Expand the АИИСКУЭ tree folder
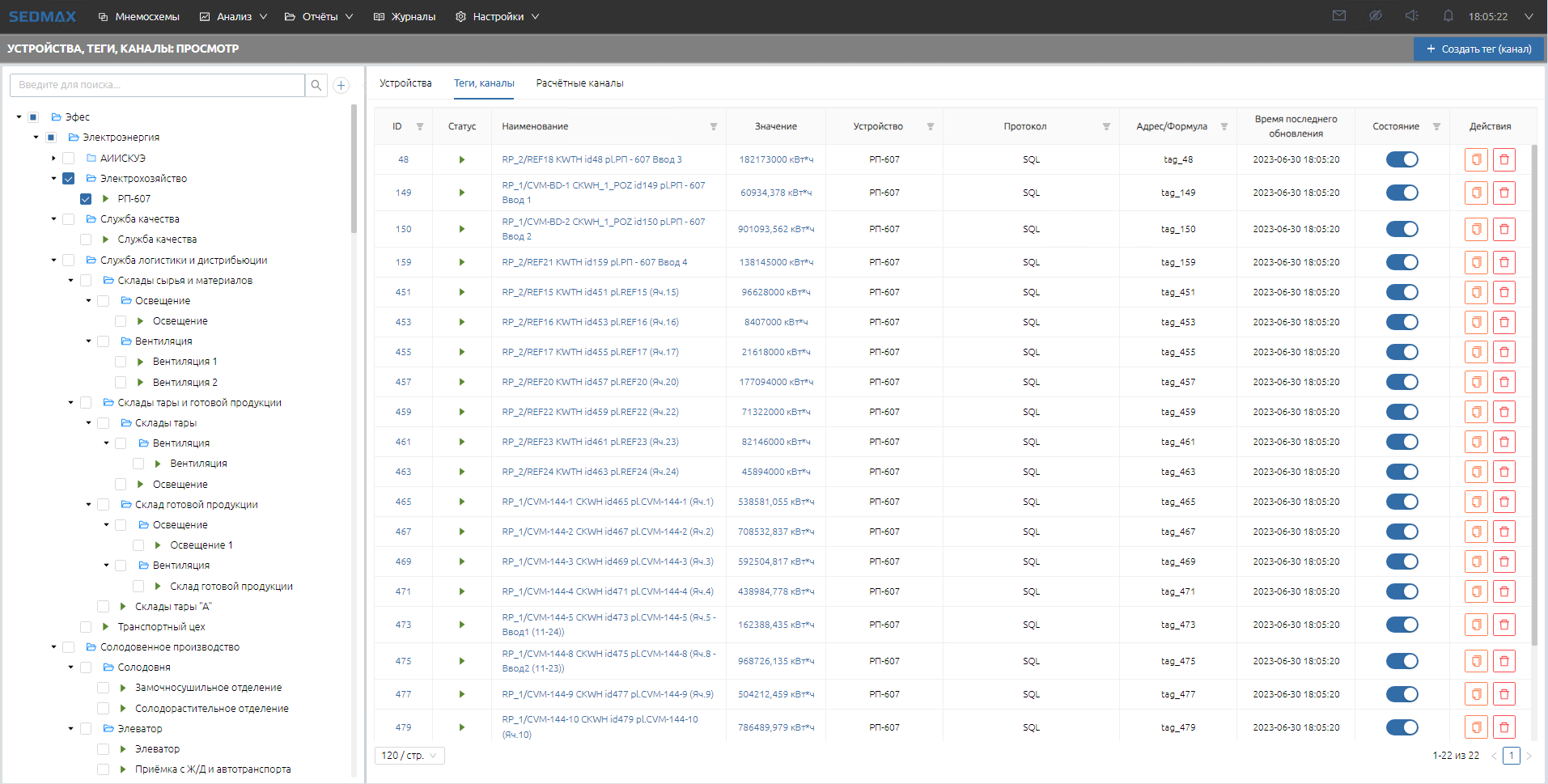Image resolution: width=1548 pixels, height=784 pixels. (x=53, y=159)
